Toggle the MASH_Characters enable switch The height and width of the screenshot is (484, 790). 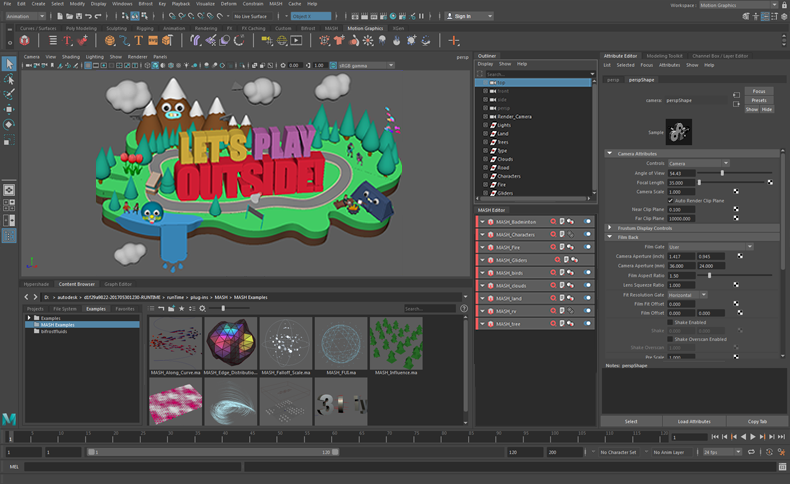[x=588, y=234]
